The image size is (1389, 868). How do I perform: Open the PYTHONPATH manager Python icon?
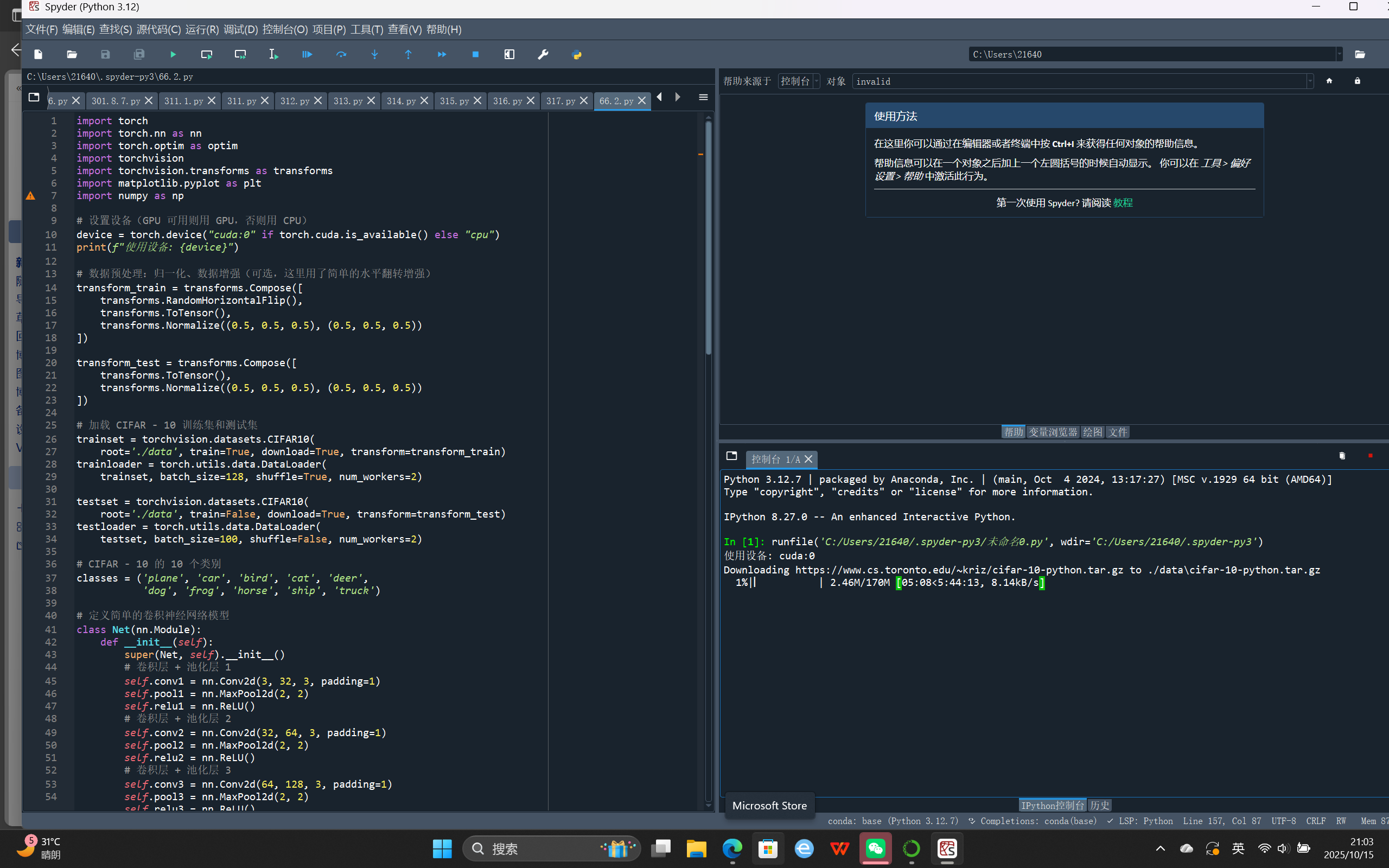click(x=576, y=55)
